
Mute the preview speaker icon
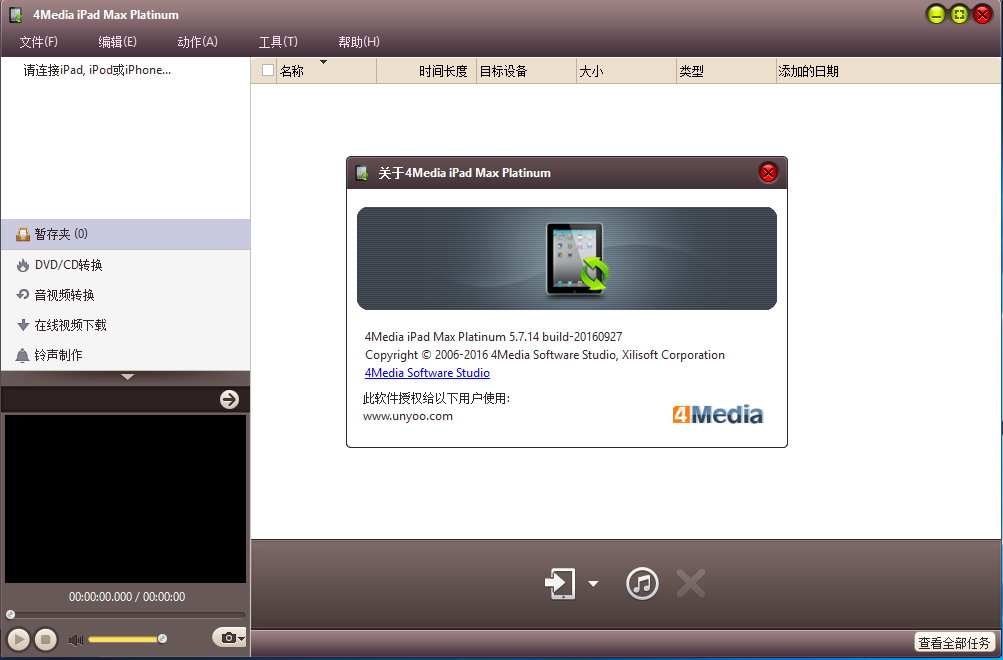click(x=75, y=640)
